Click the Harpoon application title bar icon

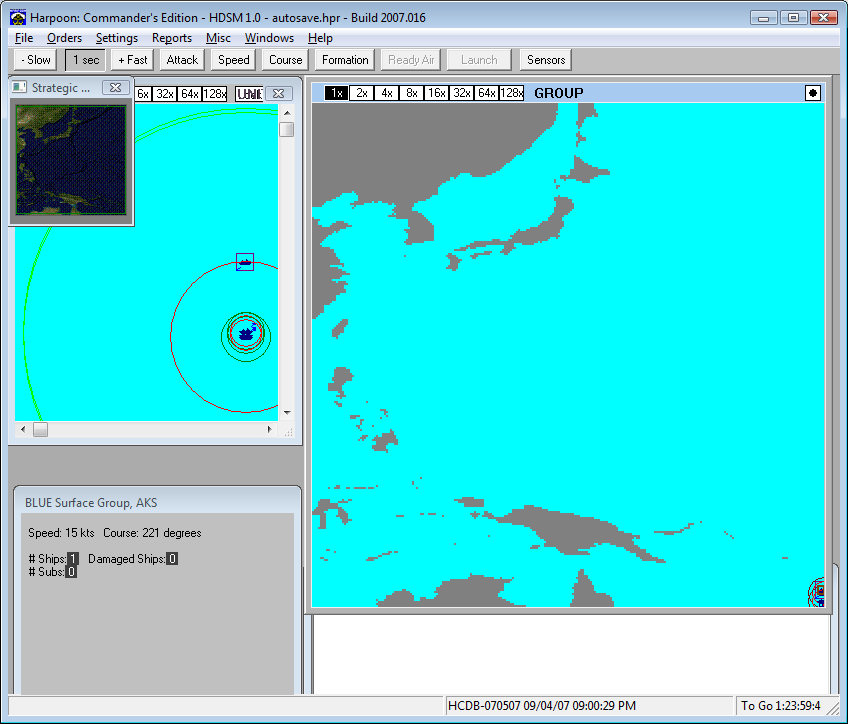[x=18, y=17]
